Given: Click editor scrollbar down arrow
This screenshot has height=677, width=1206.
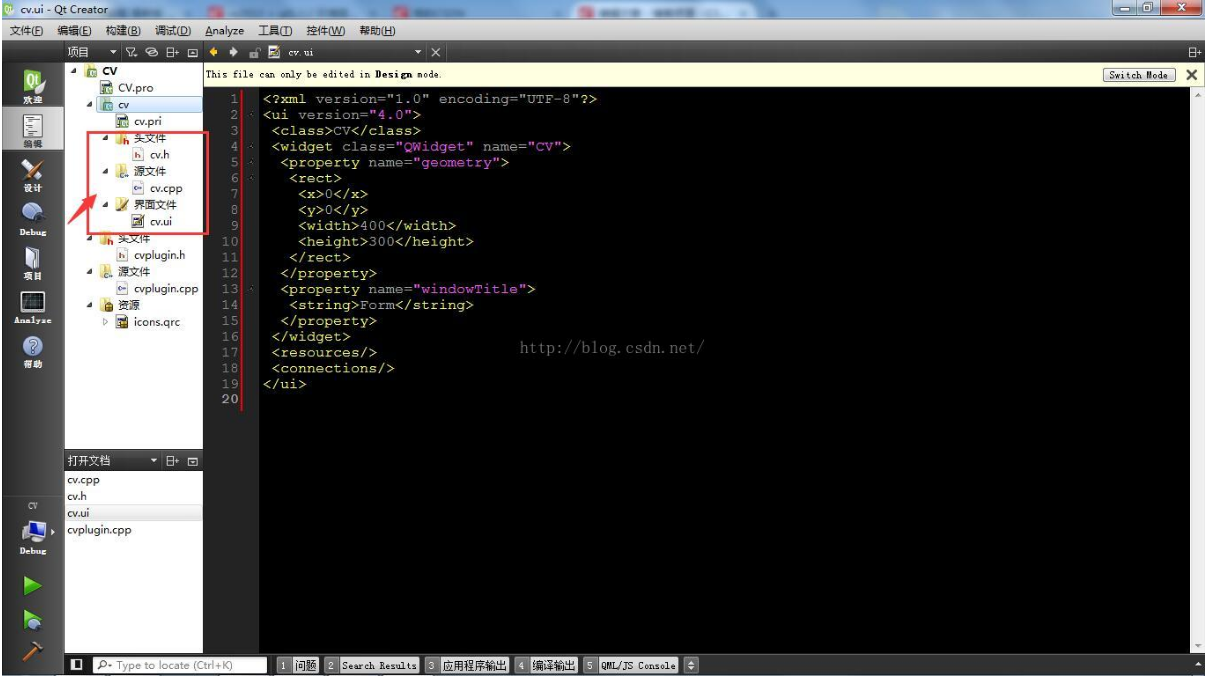Looking at the screenshot, I should (x=1198, y=646).
